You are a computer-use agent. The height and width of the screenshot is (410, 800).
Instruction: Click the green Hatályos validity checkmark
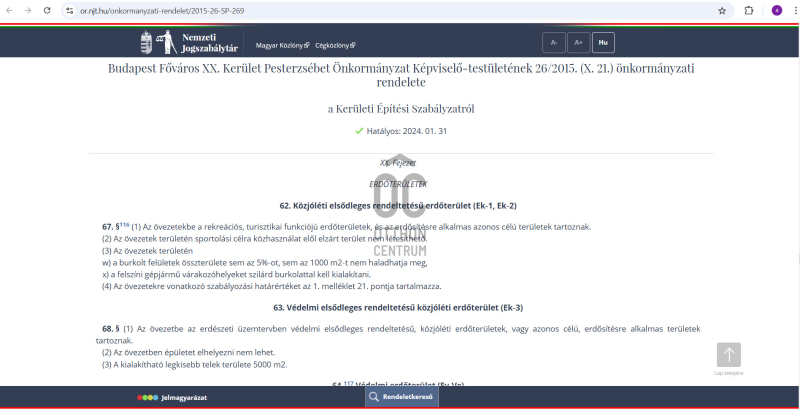click(359, 131)
